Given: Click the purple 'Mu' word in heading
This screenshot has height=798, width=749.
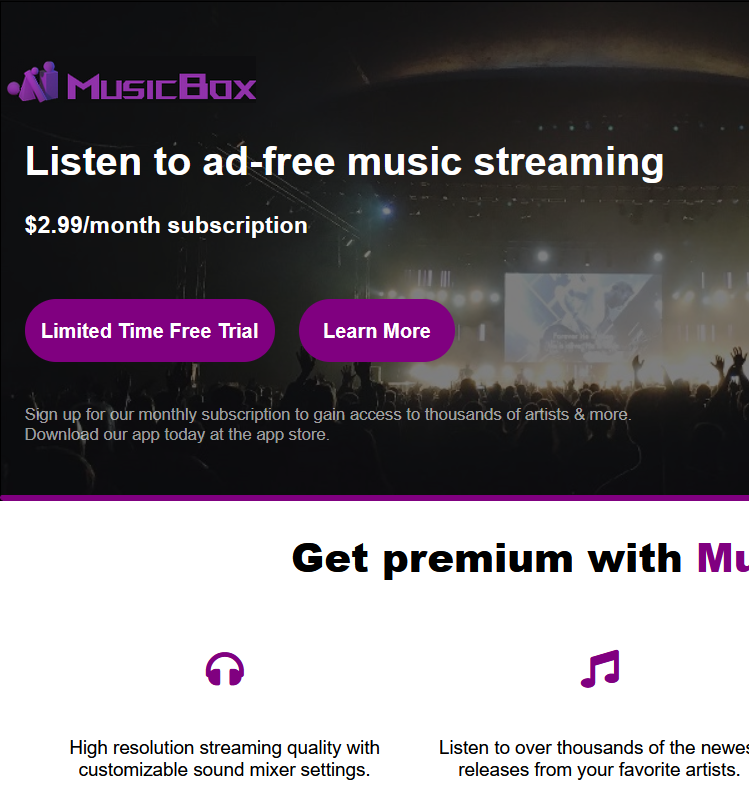Looking at the screenshot, I should click(x=723, y=558).
